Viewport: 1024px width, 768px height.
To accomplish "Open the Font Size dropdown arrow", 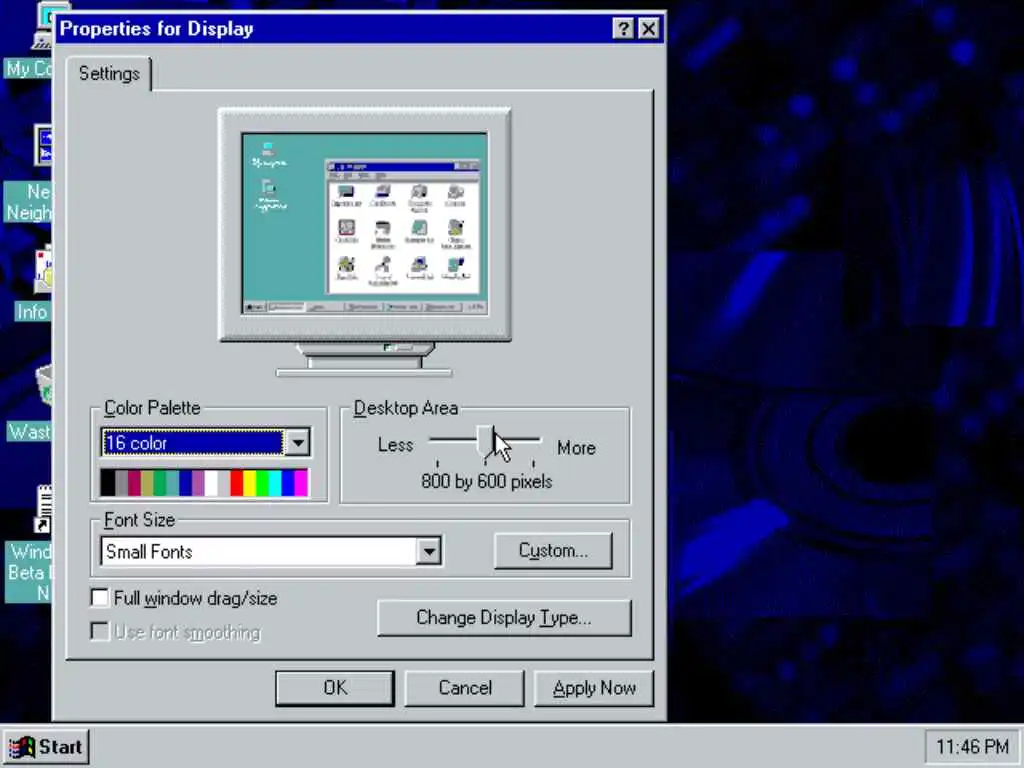I will (x=429, y=552).
